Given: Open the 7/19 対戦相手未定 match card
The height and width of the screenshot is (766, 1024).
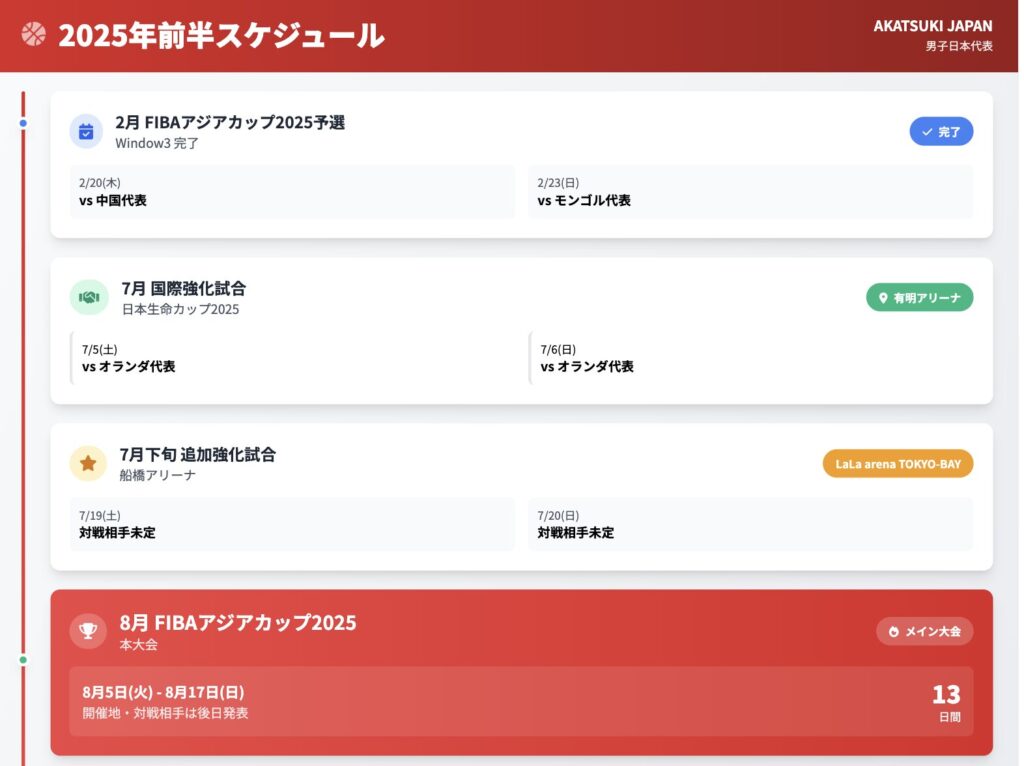Looking at the screenshot, I should tap(292, 524).
